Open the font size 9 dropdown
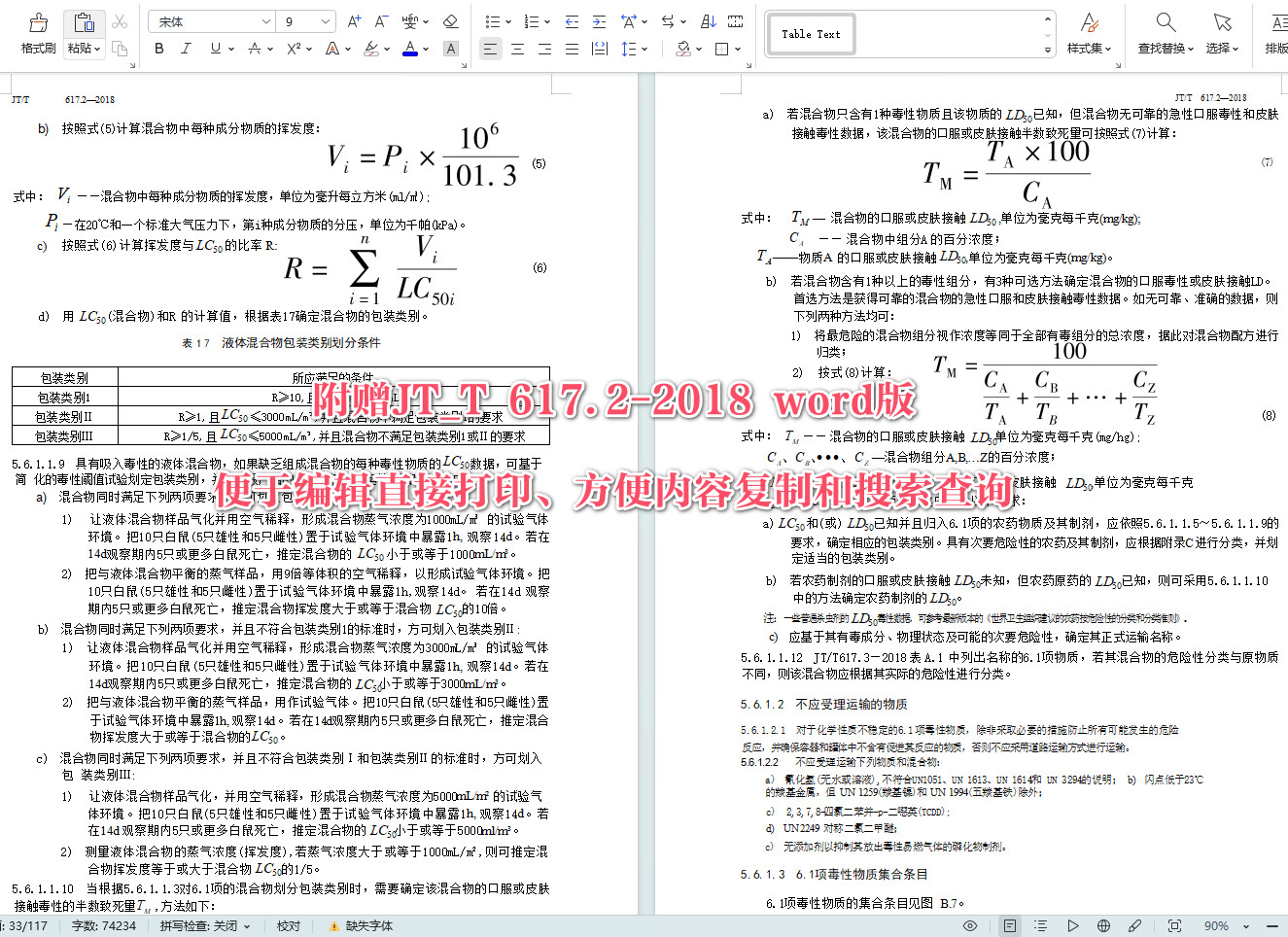Viewport: 1288px width, 937px height. click(325, 21)
